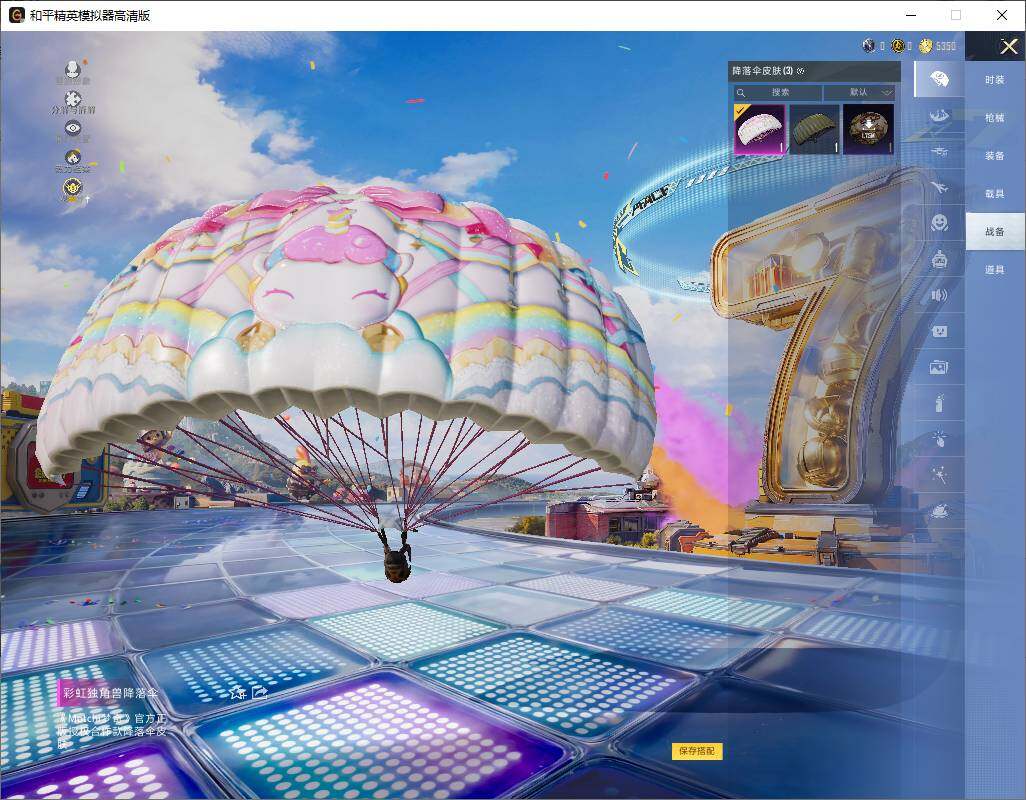The height and width of the screenshot is (800, 1026).
Task: Favorite the skin with the star icon
Action: 237,692
